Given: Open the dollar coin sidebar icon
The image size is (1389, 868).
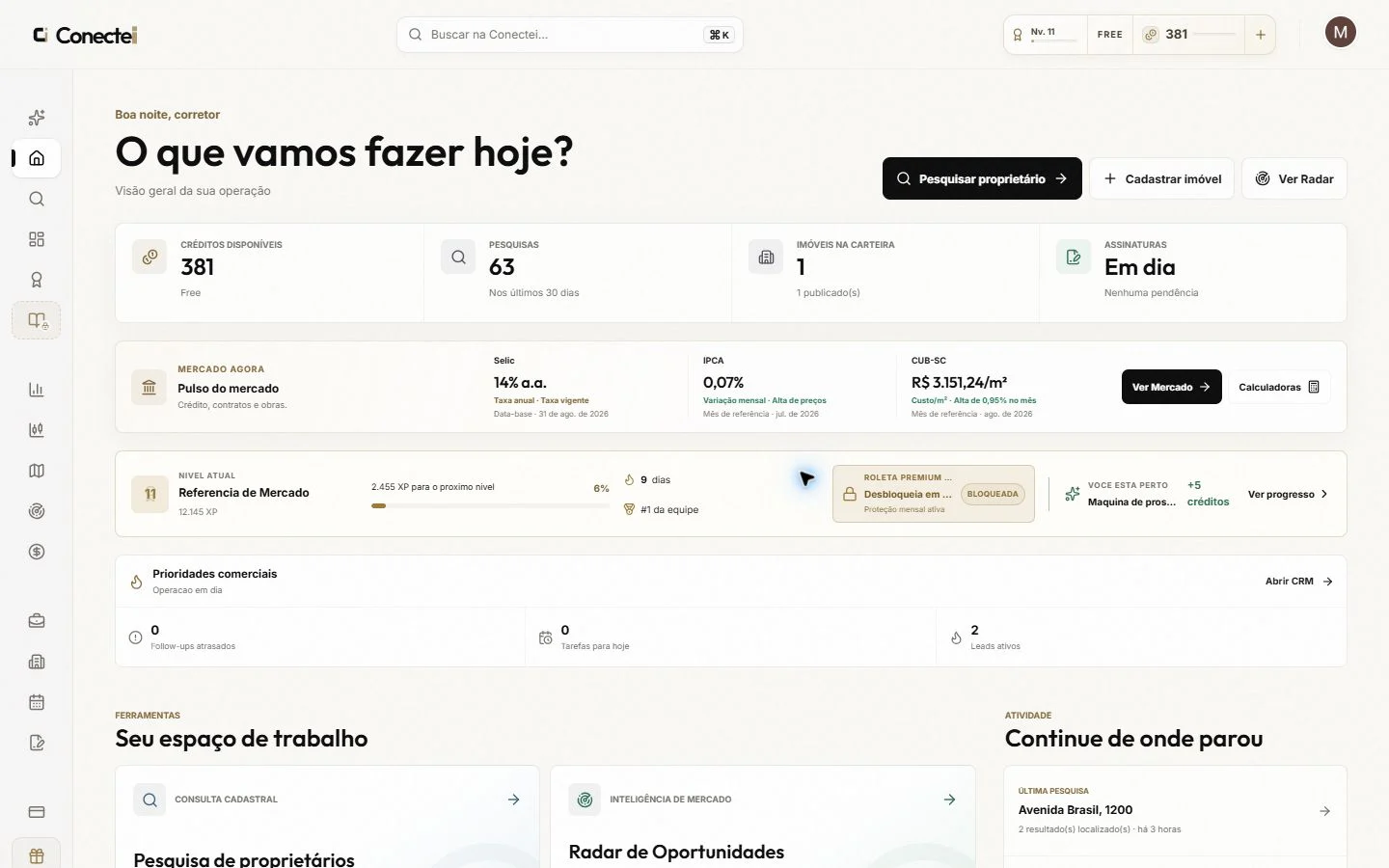Looking at the screenshot, I should click(x=37, y=552).
